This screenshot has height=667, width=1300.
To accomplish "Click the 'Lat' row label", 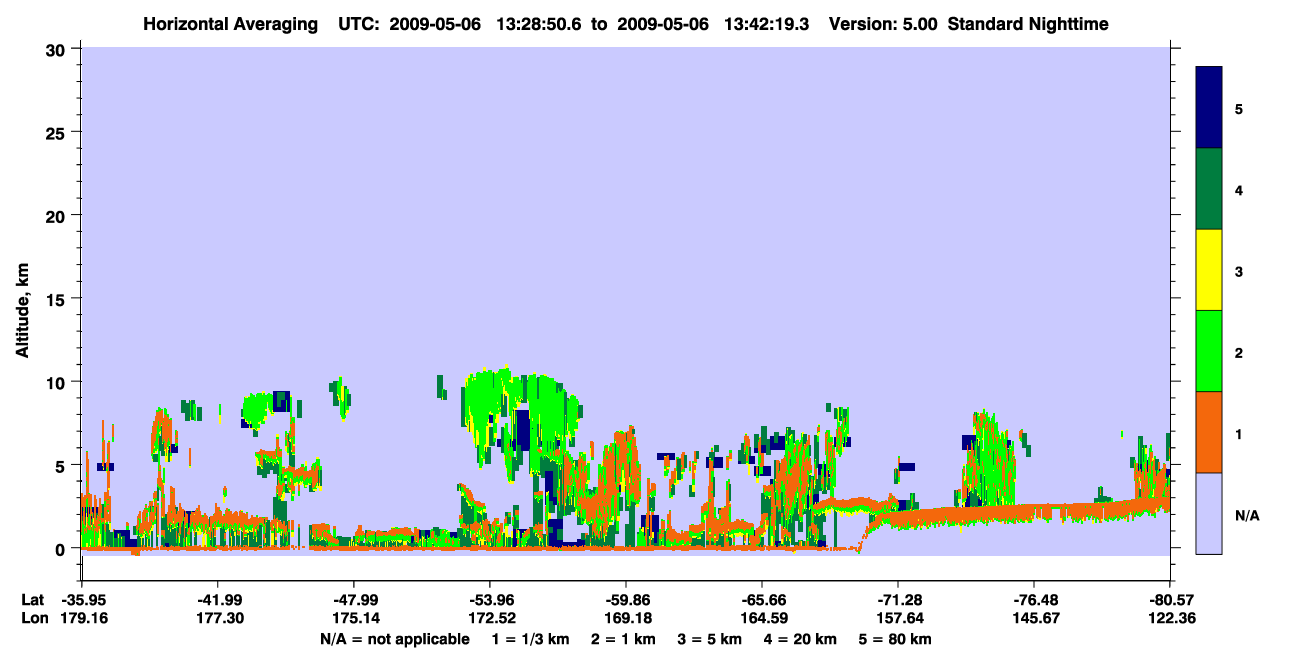I will click(33, 600).
